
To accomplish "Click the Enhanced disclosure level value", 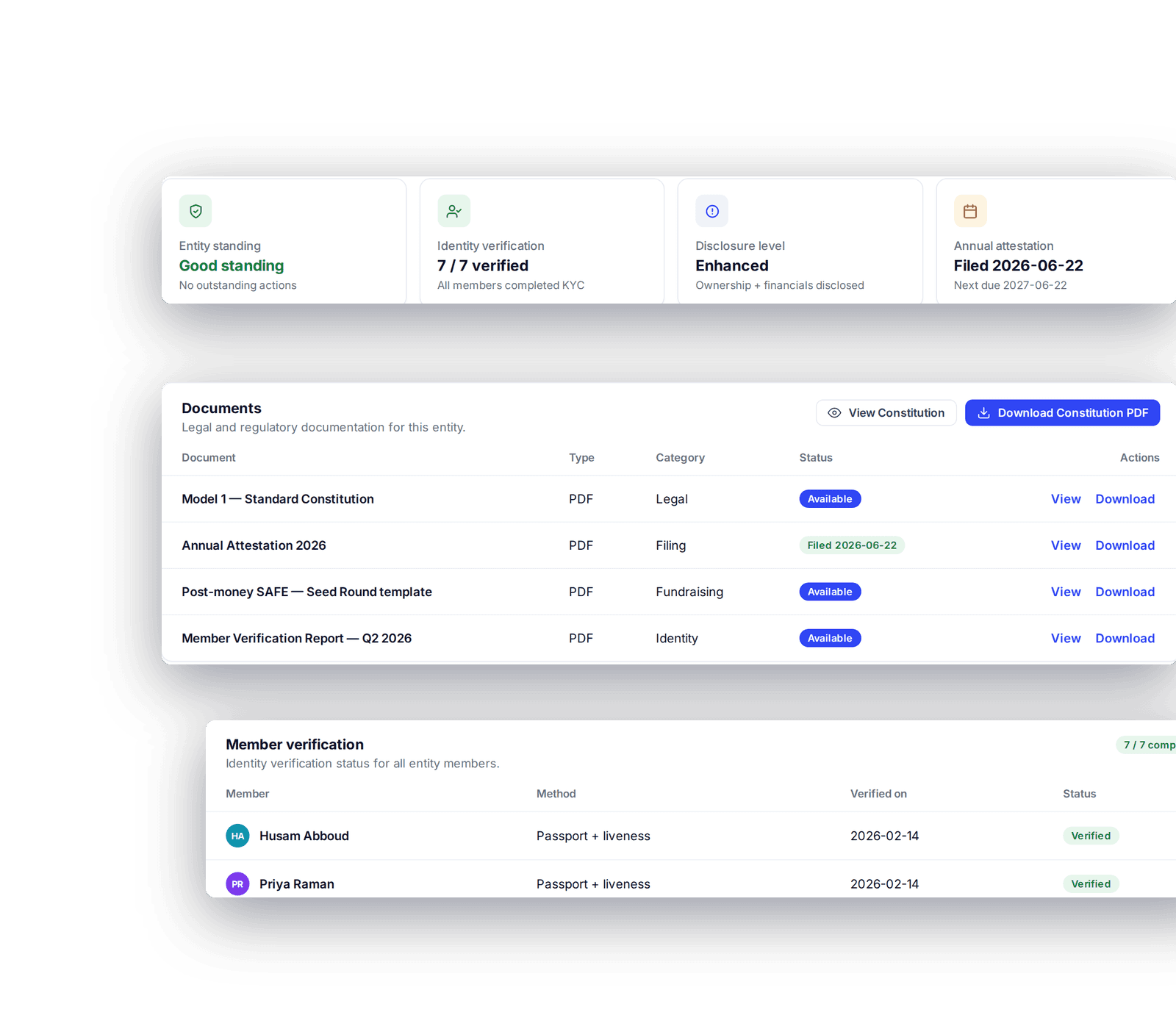I will 732,266.
